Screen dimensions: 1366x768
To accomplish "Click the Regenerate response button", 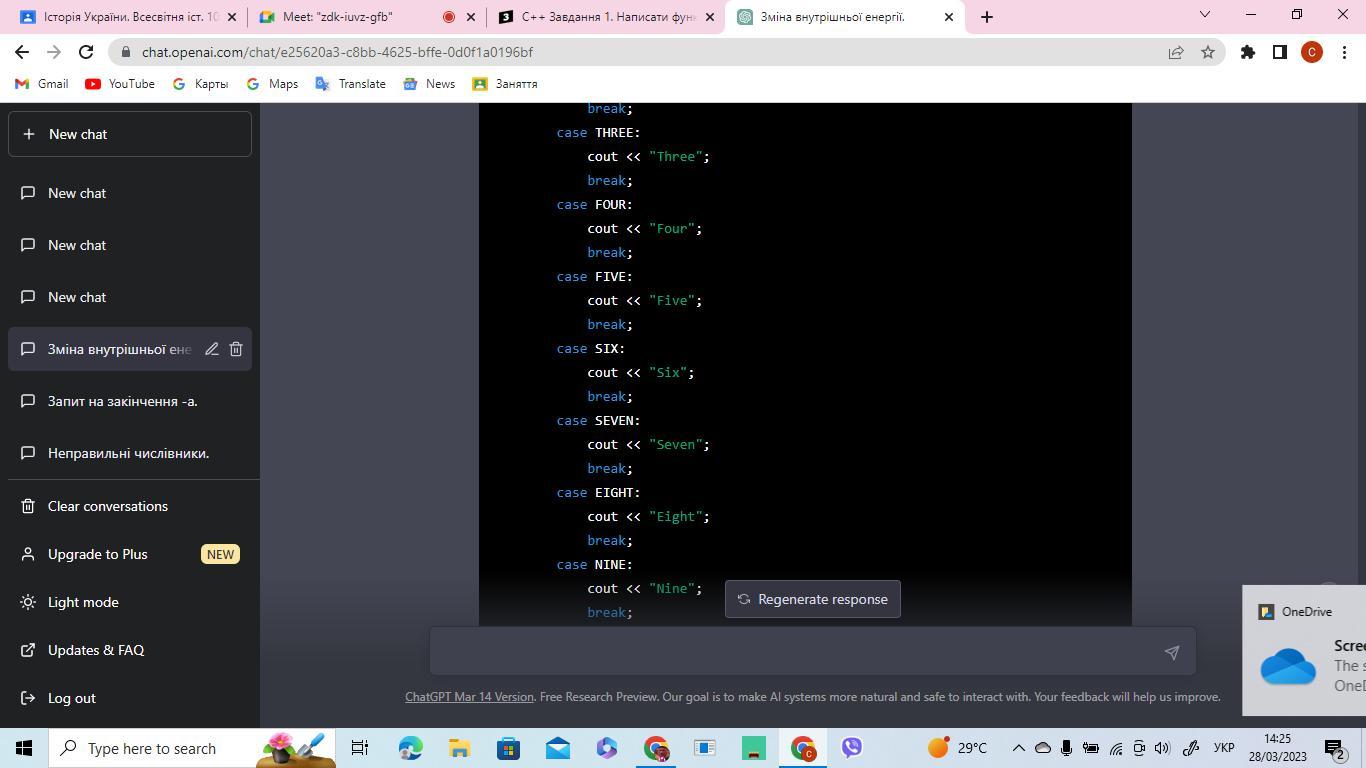I will click(812, 599).
